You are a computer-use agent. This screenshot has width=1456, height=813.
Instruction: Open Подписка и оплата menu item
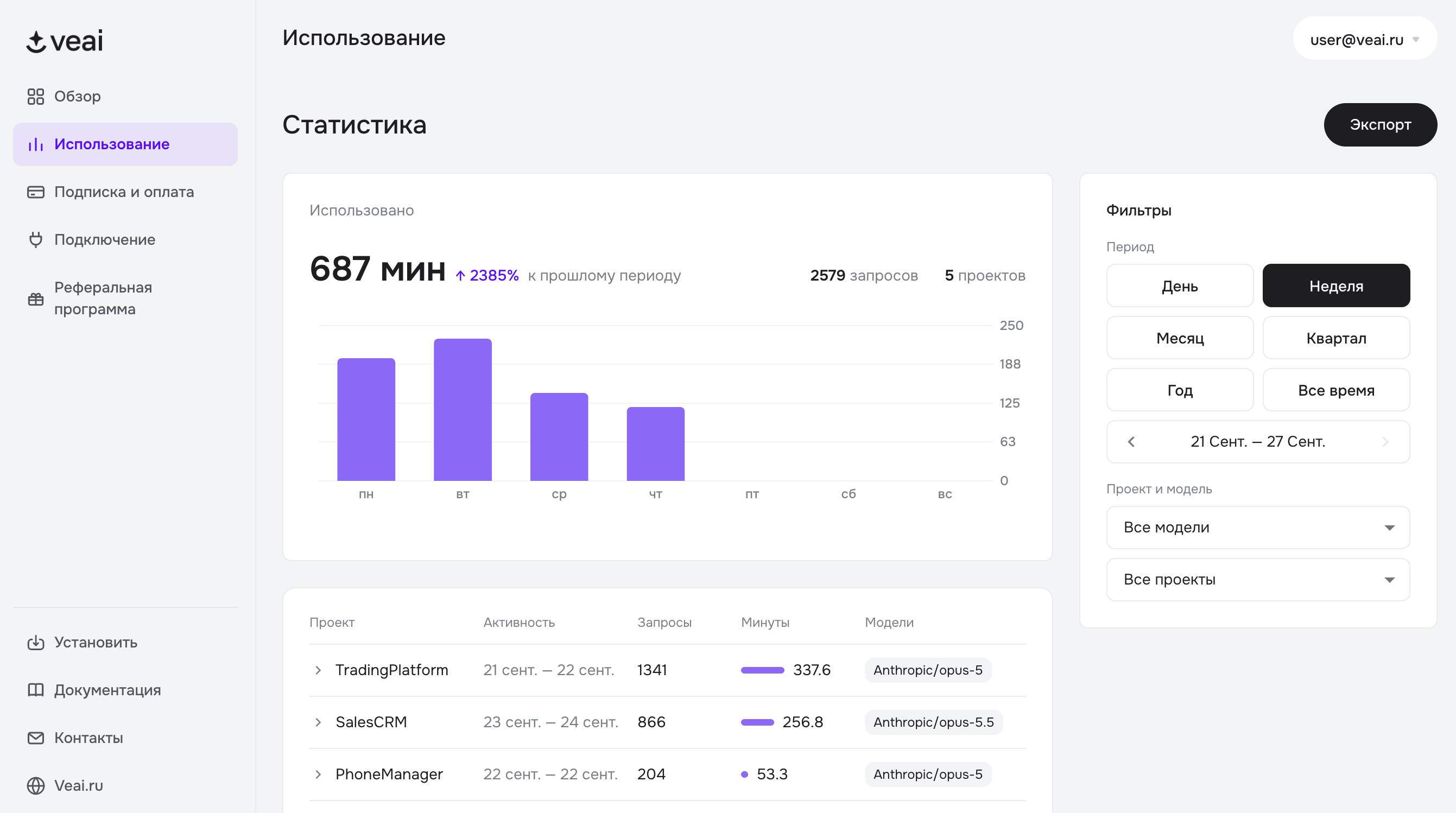click(125, 192)
